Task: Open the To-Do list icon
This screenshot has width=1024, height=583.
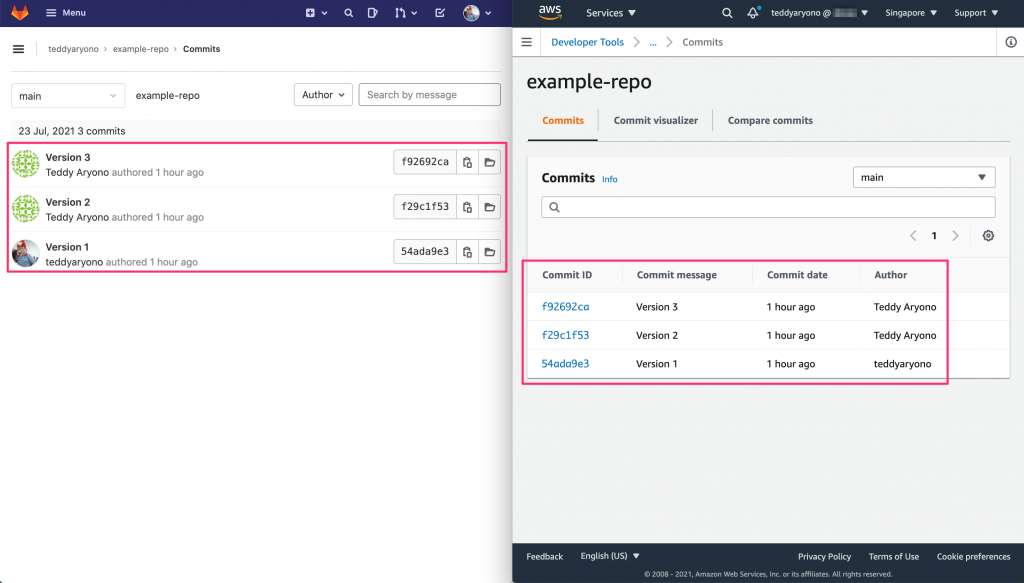Action: tap(441, 12)
